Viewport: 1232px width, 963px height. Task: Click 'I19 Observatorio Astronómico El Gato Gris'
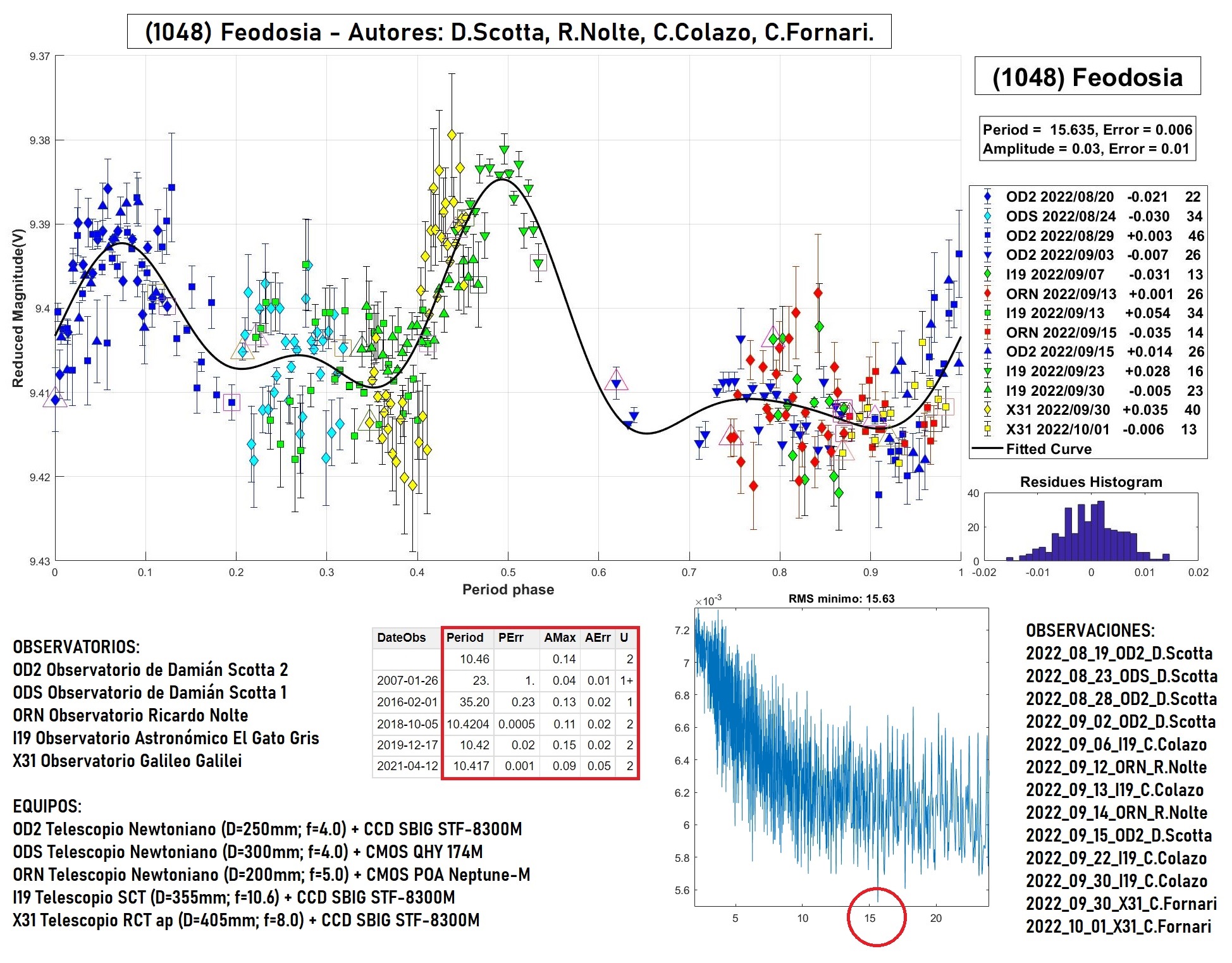(166, 738)
